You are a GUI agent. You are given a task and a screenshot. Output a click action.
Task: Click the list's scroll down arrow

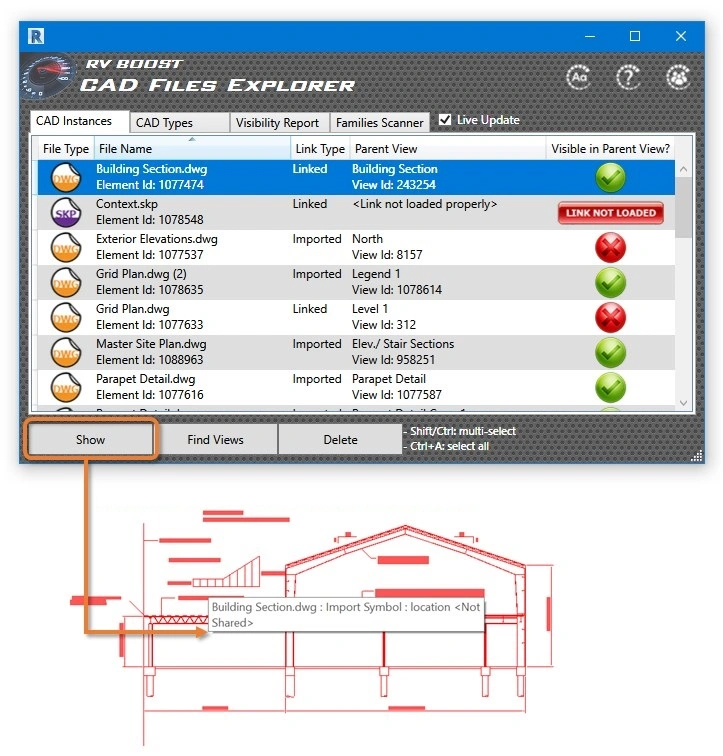point(684,402)
